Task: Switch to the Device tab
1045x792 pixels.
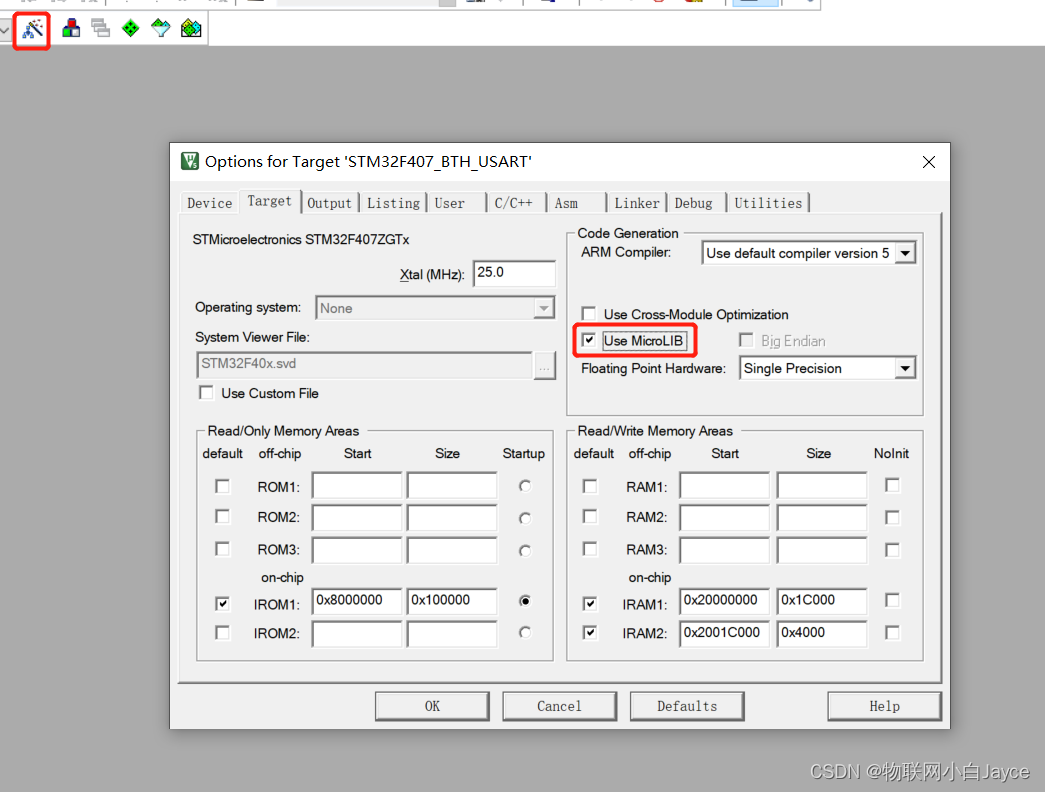Action: 209,203
